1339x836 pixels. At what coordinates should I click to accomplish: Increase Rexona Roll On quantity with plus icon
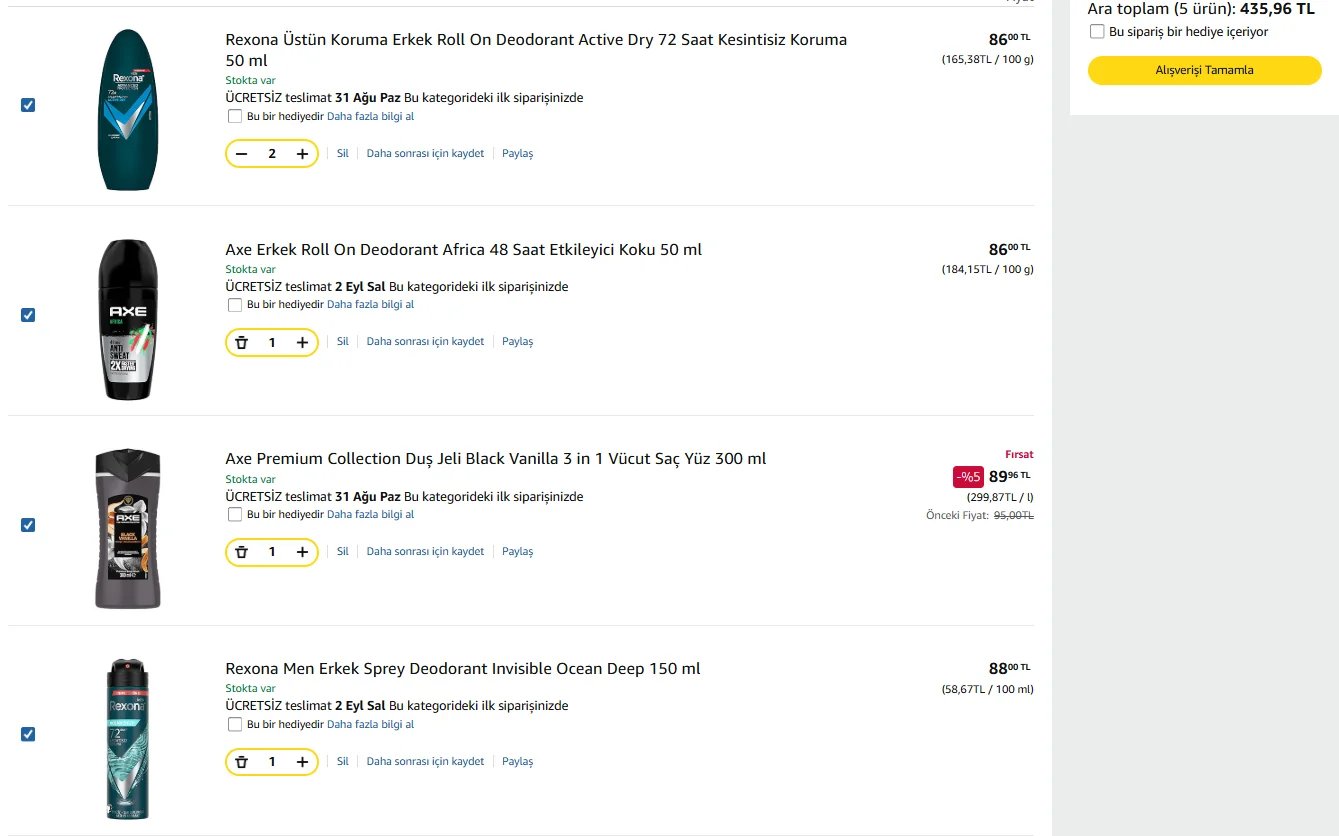pyautogui.click(x=302, y=153)
